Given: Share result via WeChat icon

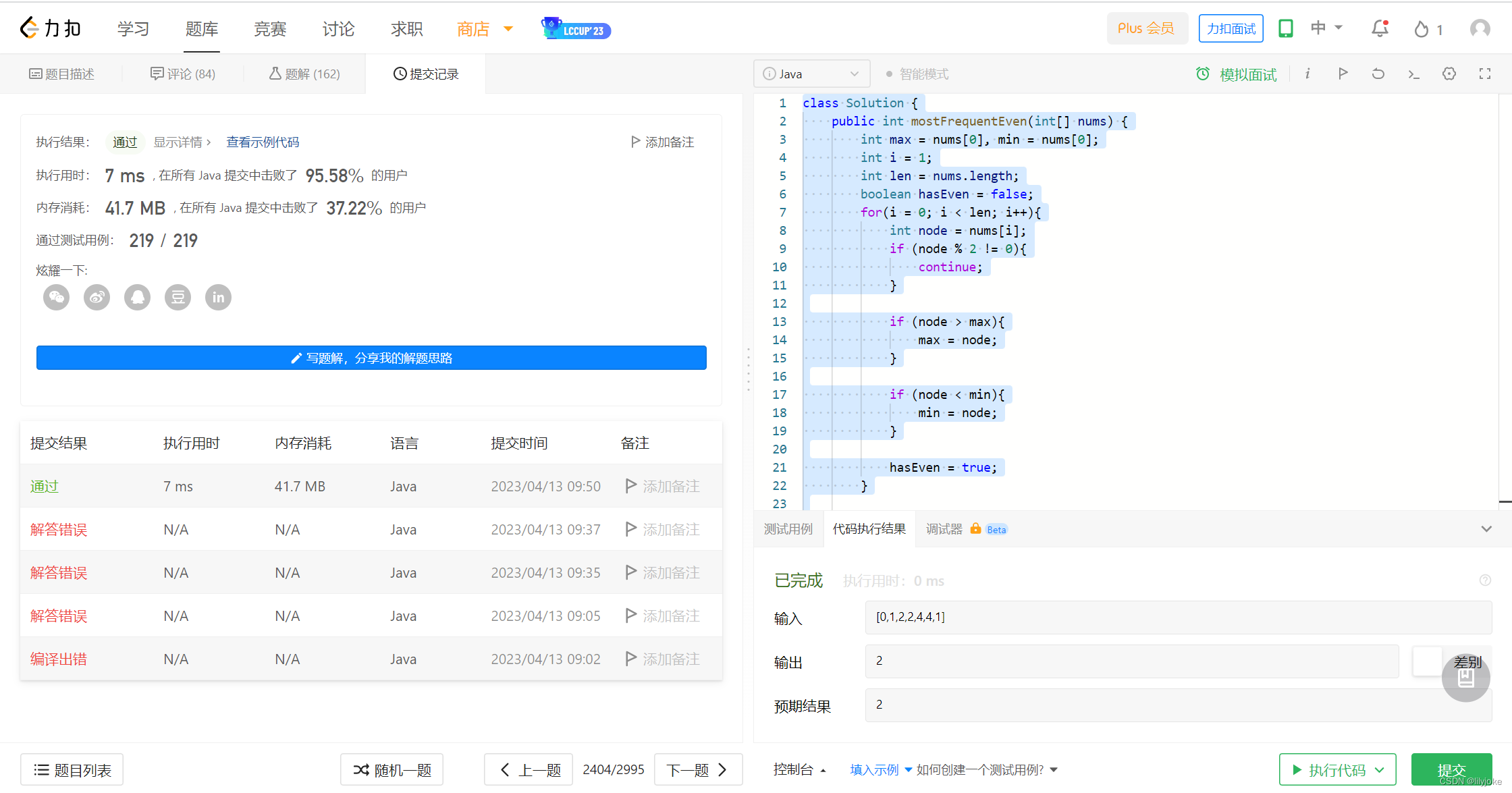Looking at the screenshot, I should click(x=57, y=297).
